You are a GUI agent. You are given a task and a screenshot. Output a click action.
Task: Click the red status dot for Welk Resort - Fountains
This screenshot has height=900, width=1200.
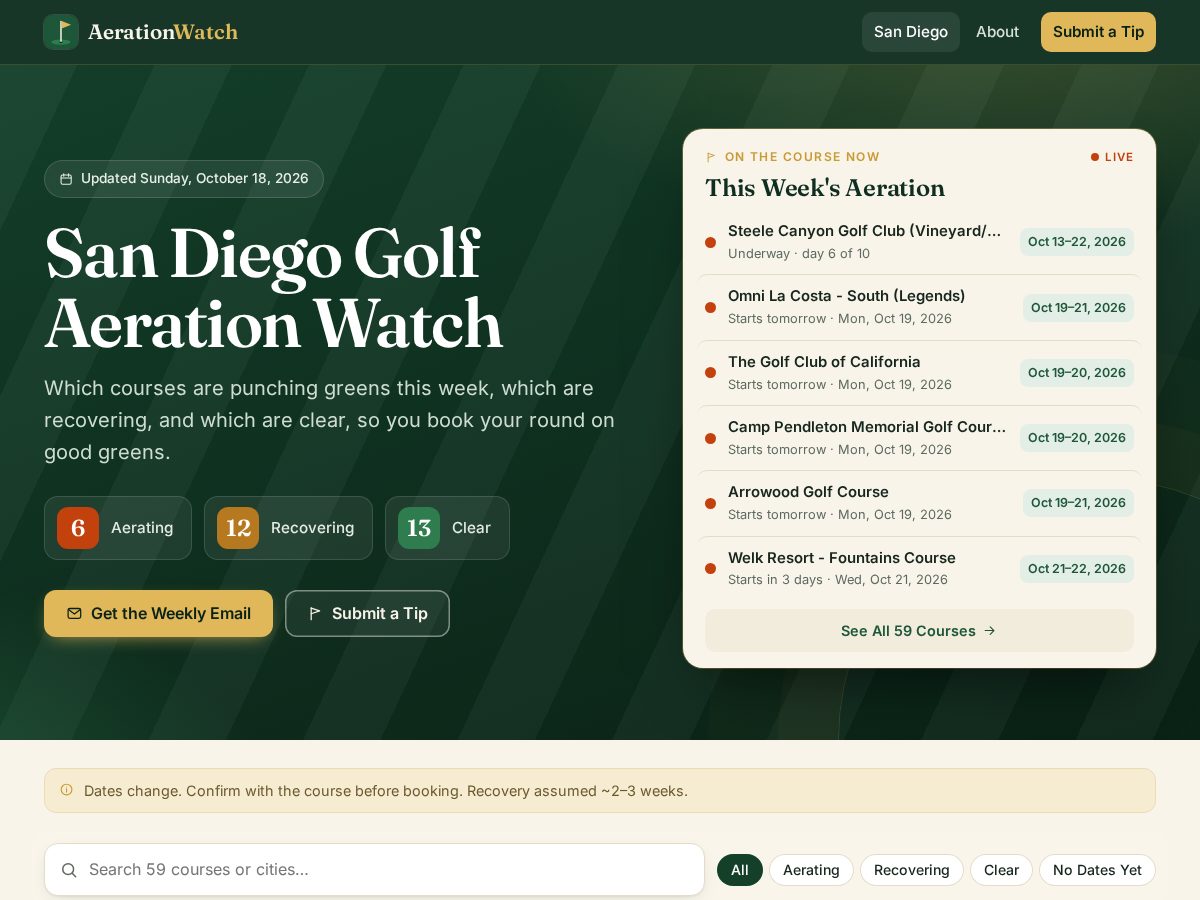click(710, 568)
